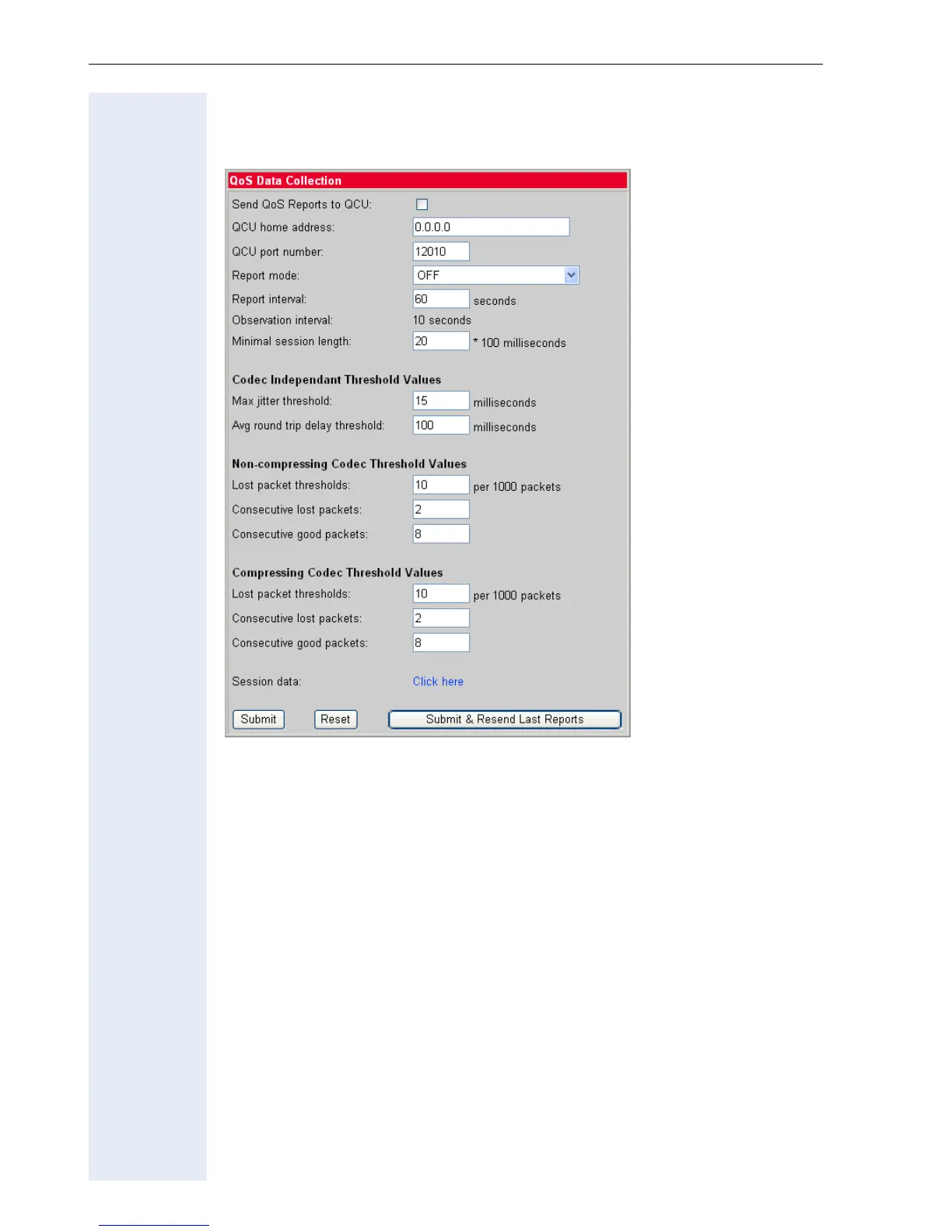952x1232 pixels.
Task: Click Non-compressing Lost packet thresholds field
Action: [x=441, y=485]
